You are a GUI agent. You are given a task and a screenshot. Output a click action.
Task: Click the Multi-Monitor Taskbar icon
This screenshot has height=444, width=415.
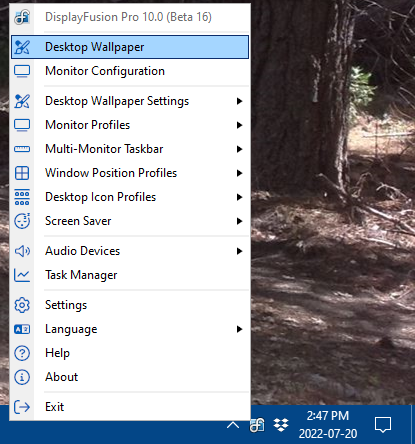(22, 149)
